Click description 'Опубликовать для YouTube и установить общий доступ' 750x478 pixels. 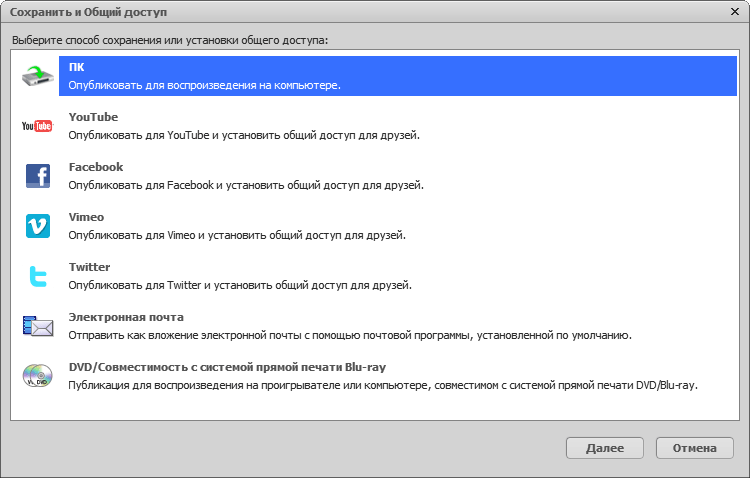tap(244, 135)
